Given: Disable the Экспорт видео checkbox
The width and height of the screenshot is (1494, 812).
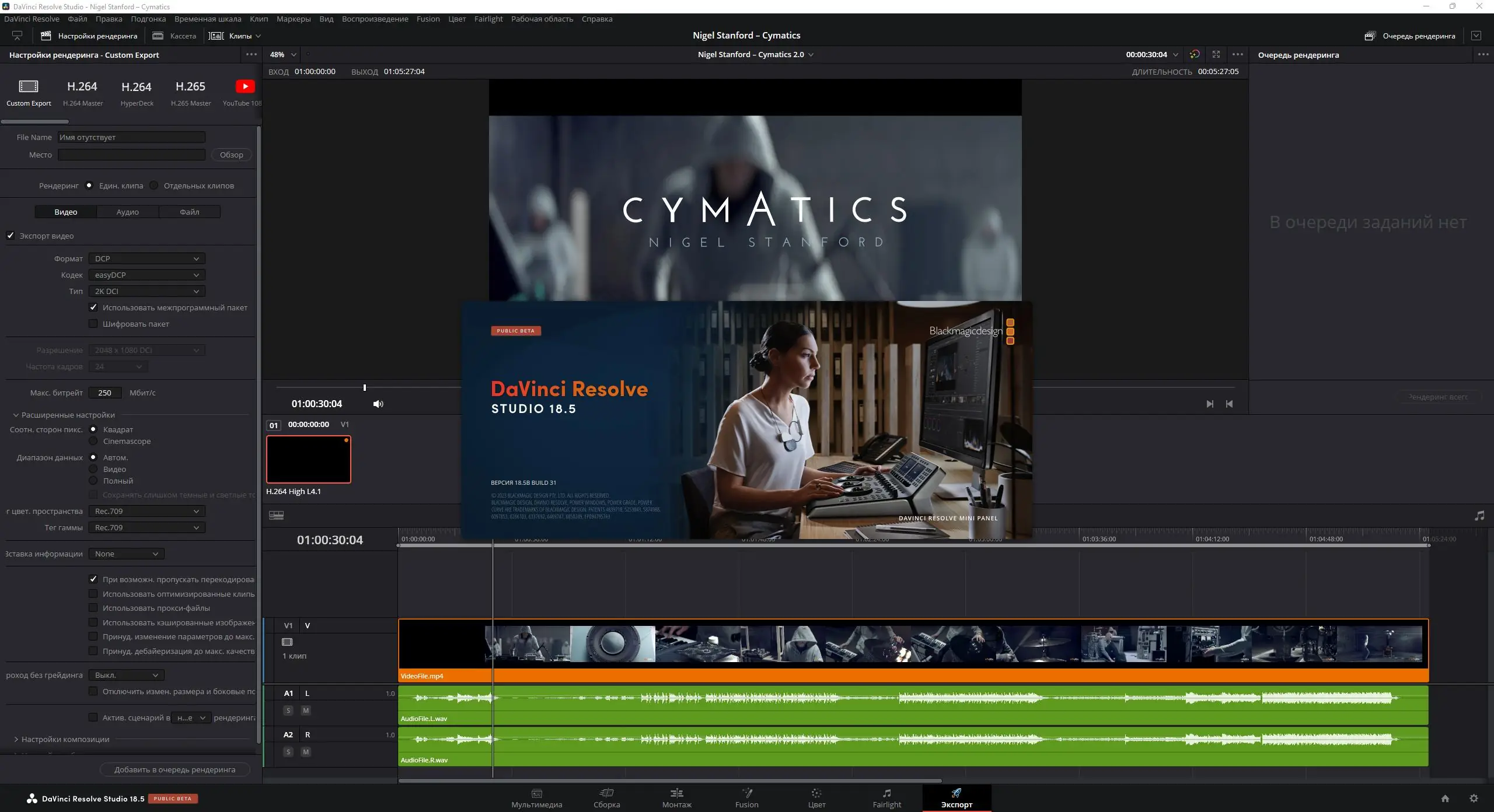Looking at the screenshot, I should (x=10, y=235).
